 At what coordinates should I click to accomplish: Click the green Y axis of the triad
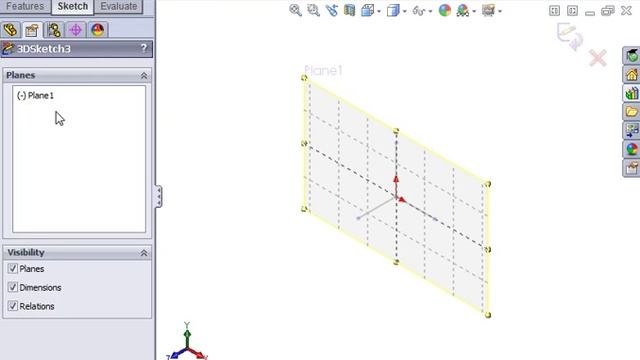point(187,335)
